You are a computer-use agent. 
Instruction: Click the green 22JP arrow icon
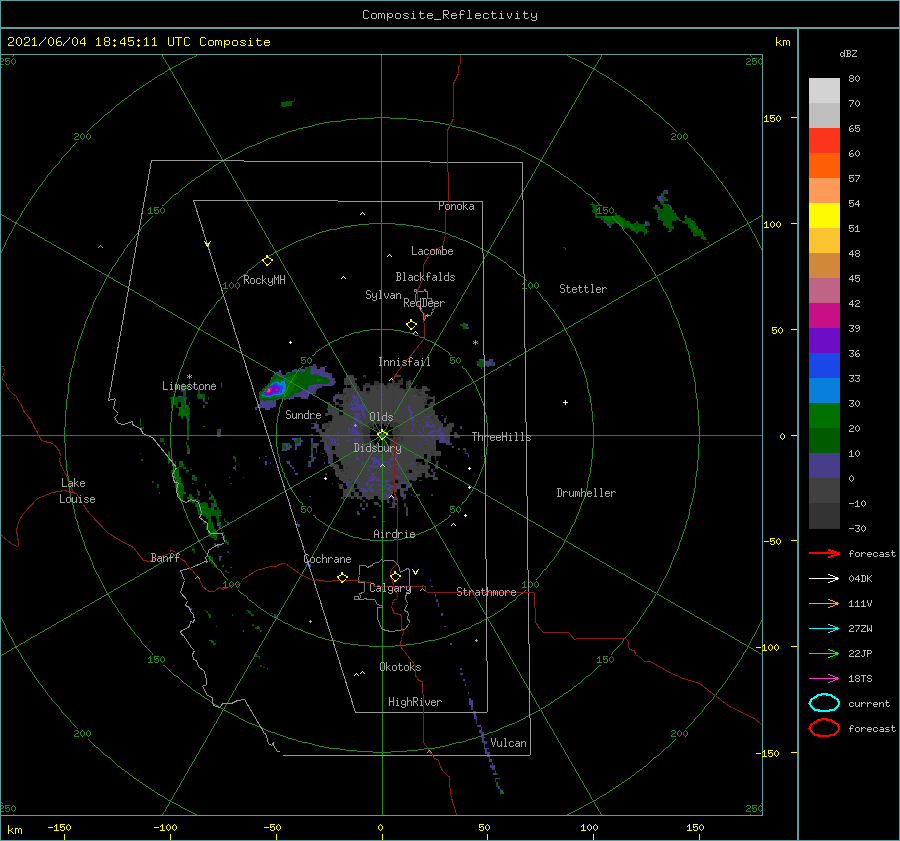pyautogui.click(x=824, y=653)
